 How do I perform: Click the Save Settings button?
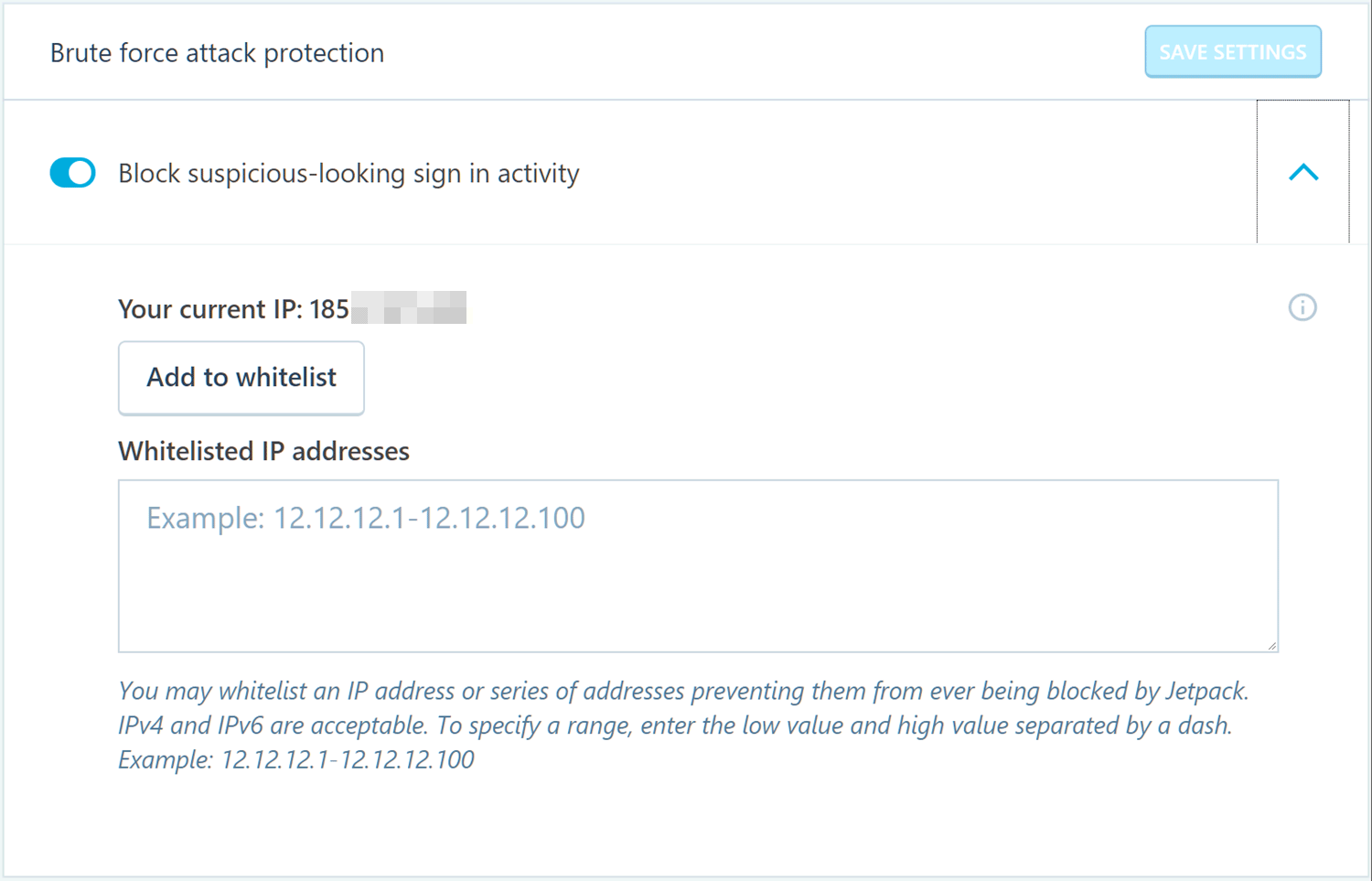click(1233, 52)
